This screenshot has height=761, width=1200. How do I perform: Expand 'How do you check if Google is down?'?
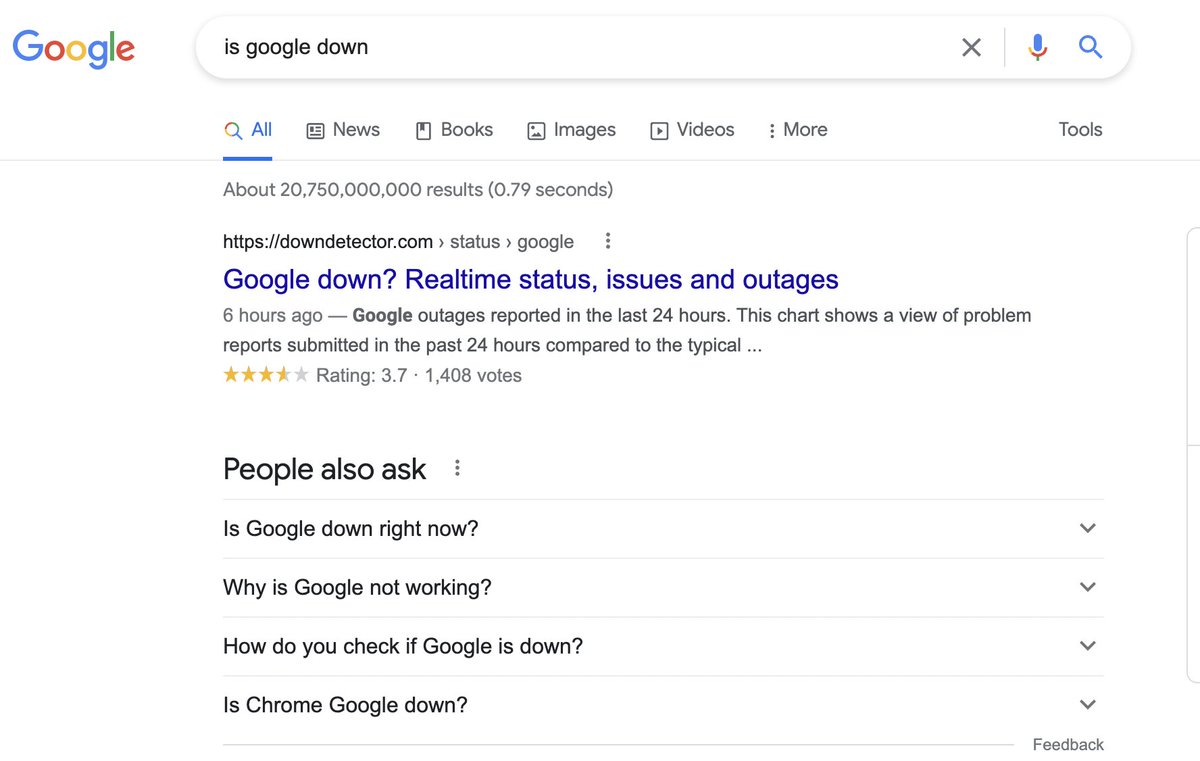point(663,646)
